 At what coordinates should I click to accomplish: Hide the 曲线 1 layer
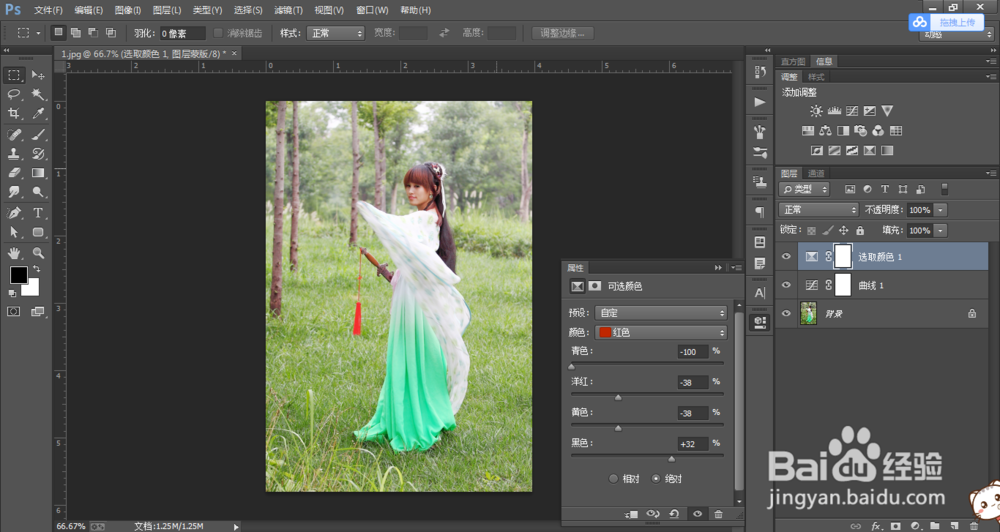pos(786,285)
